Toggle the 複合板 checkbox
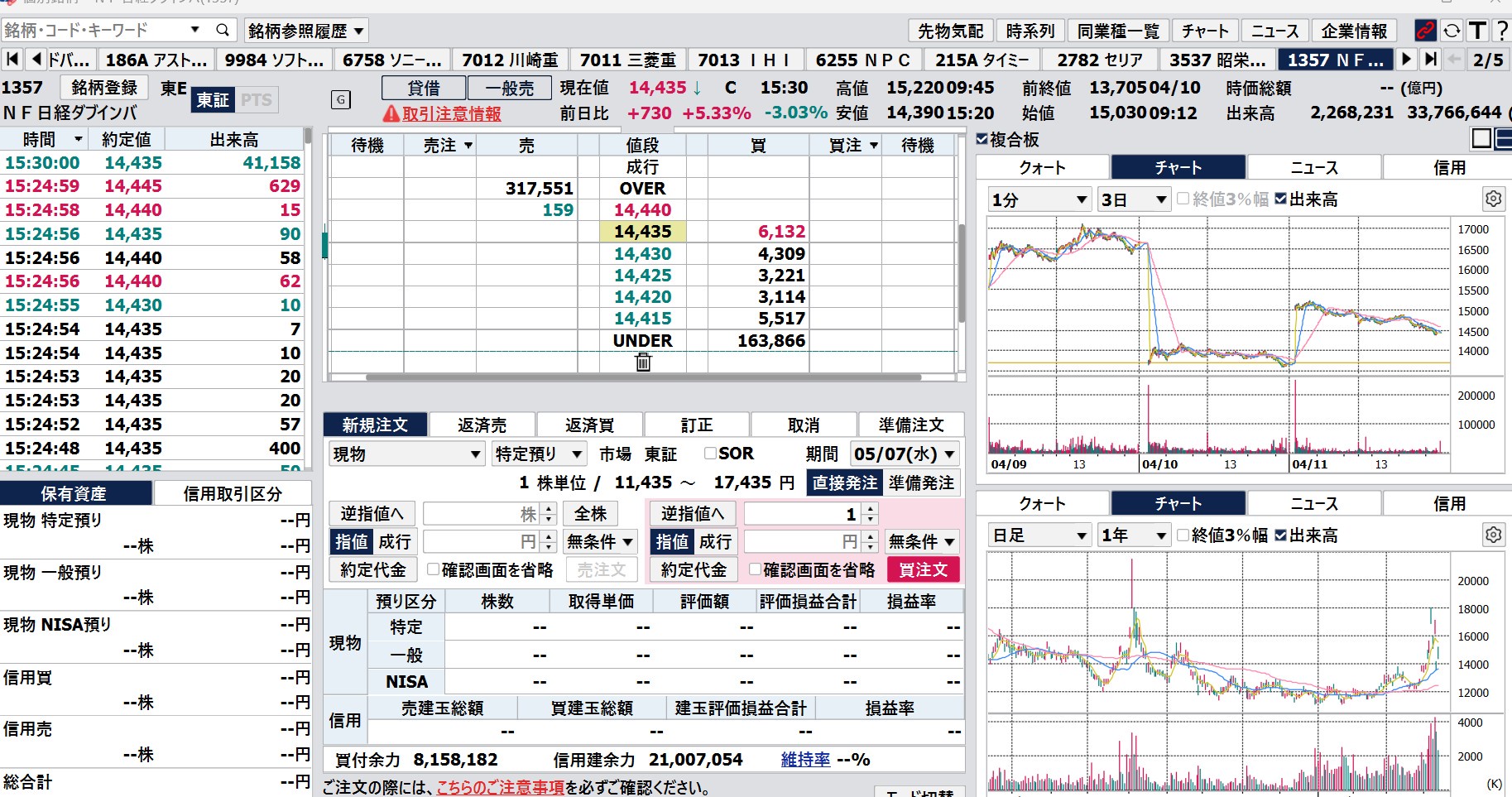Image resolution: width=1512 pixels, height=797 pixels. click(x=982, y=139)
